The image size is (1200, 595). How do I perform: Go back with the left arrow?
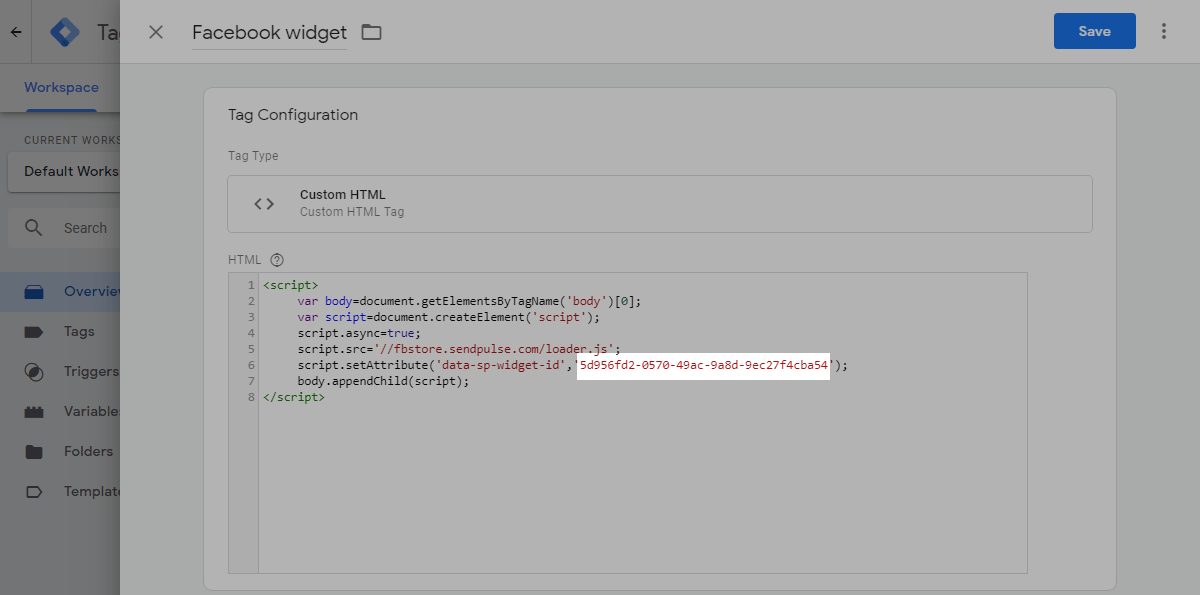[16, 32]
